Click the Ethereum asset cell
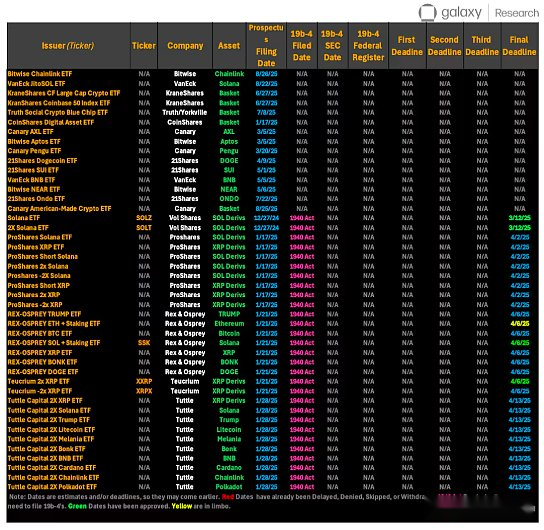 click(x=229, y=324)
